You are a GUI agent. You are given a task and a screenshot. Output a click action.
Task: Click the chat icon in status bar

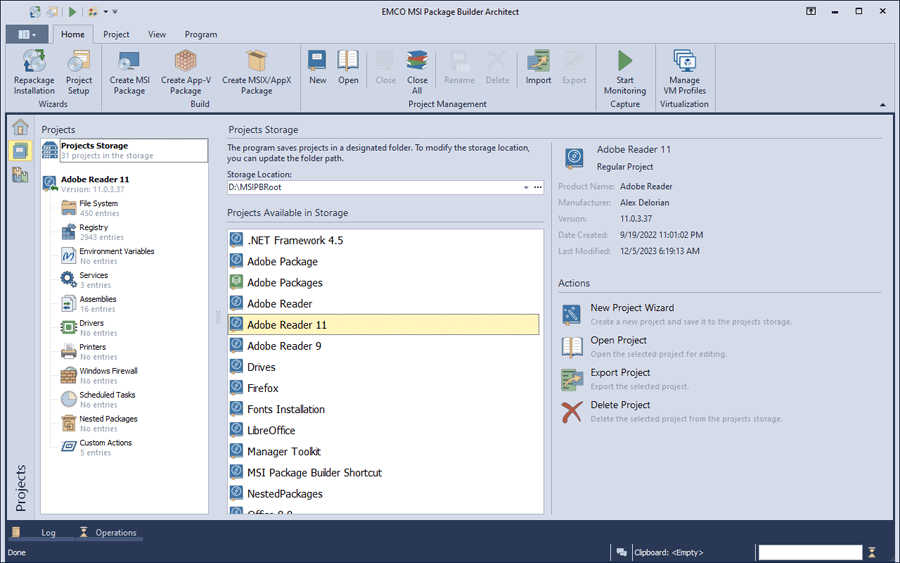621,552
